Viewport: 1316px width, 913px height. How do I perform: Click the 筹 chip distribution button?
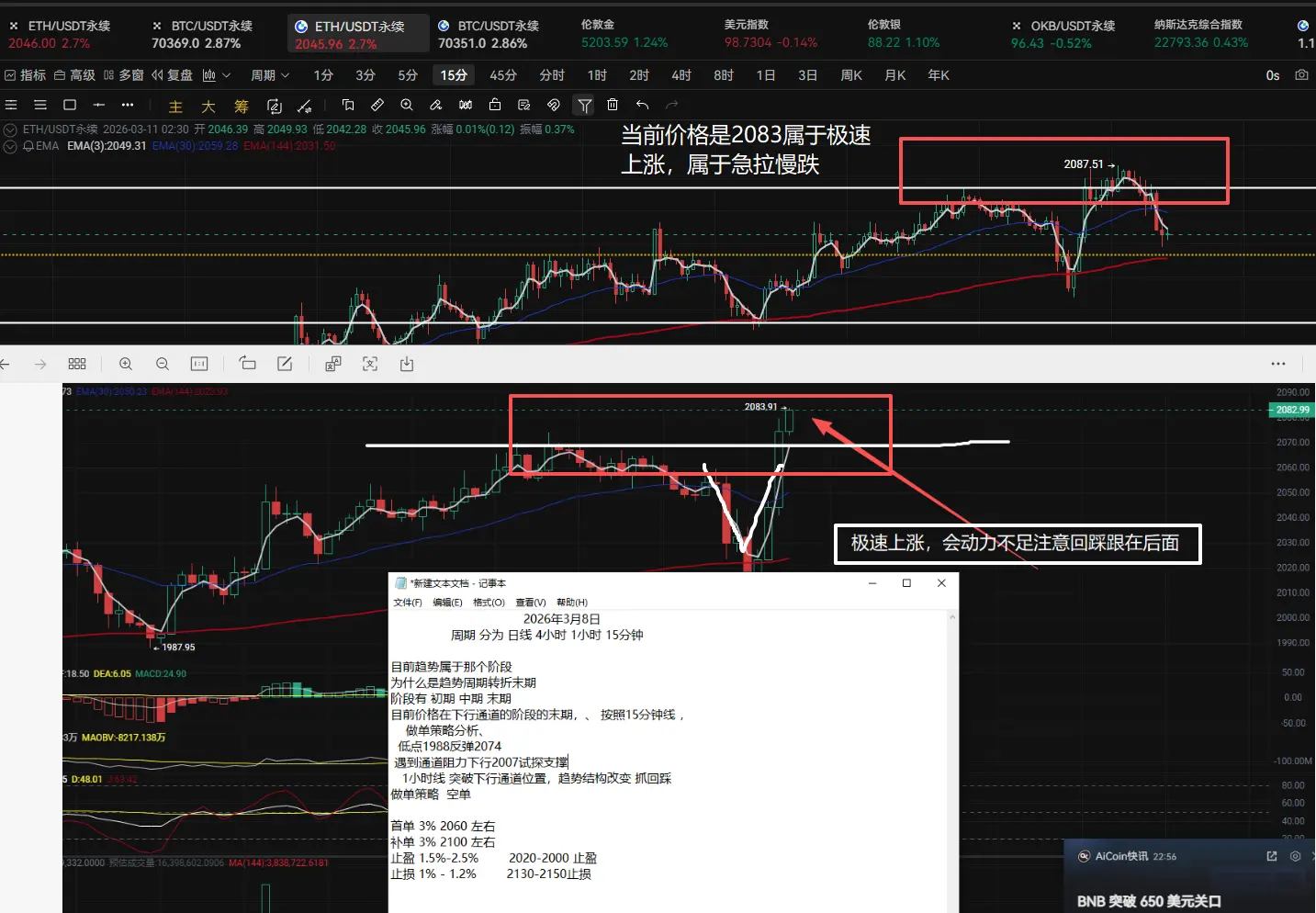242,106
